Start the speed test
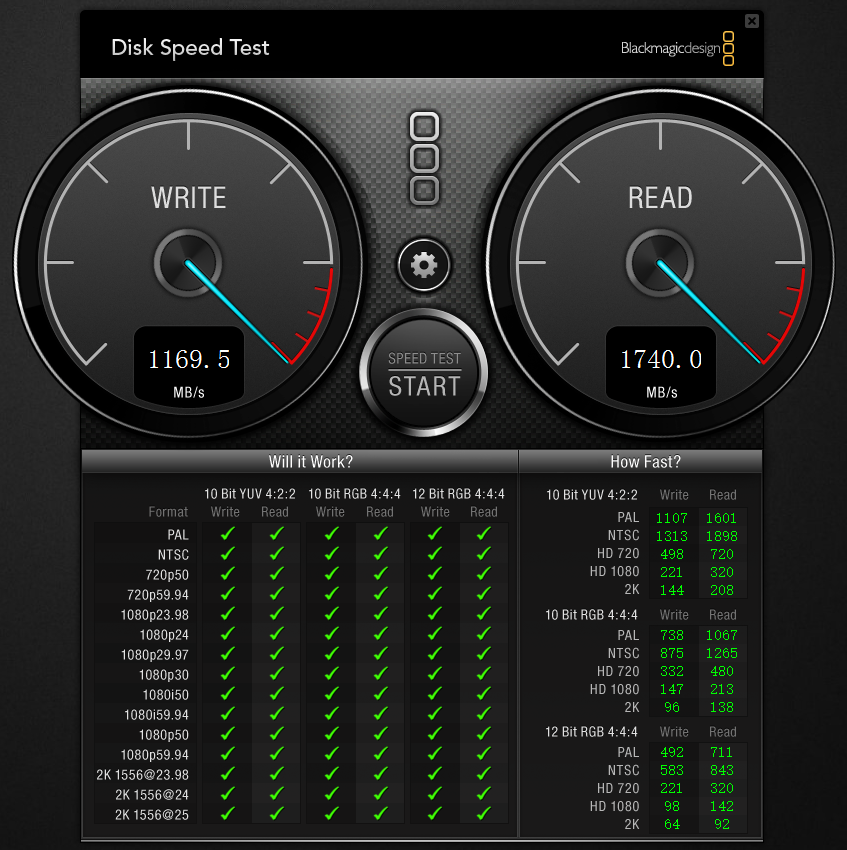 tap(424, 373)
